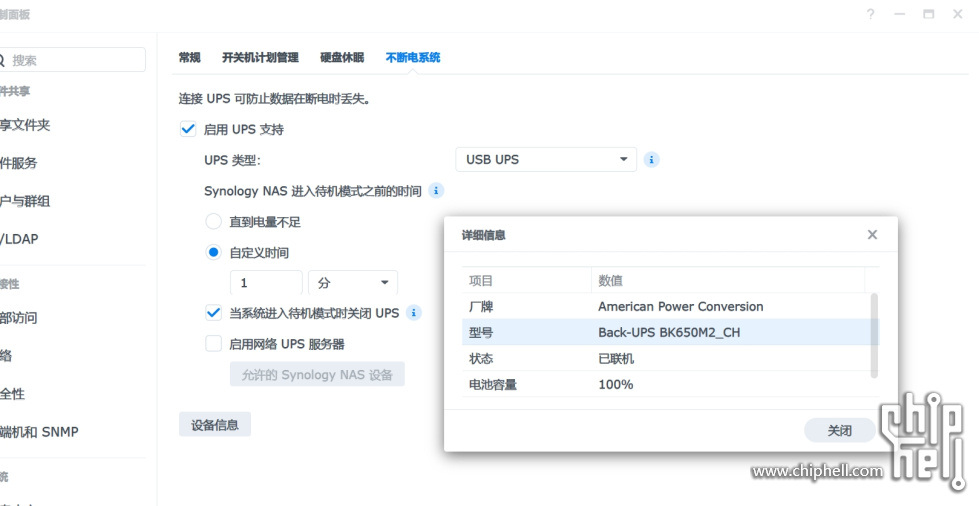Viewport: 979px width, 506px height.
Task: Click Back-UPS BK650M2_CH model value
Action: (x=669, y=332)
